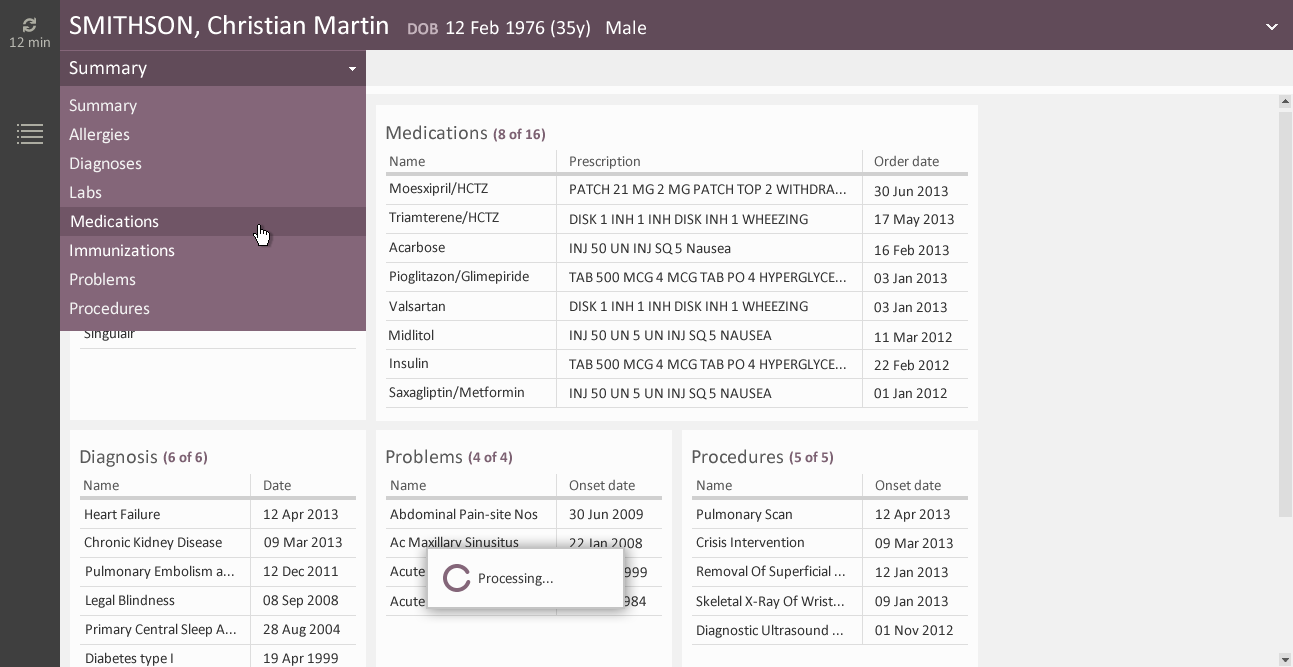Click the Singulair entry
Image resolution: width=1293 pixels, height=667 pixels.
click(x=109, y=334)
